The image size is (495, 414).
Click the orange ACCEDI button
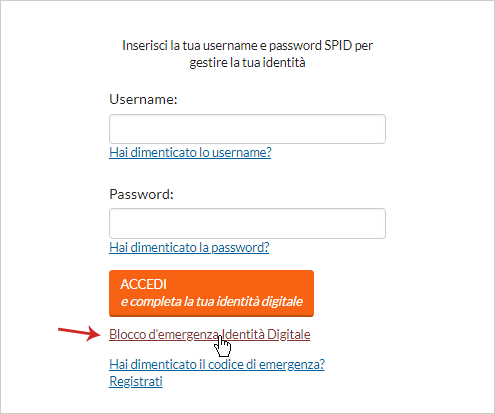211,293
